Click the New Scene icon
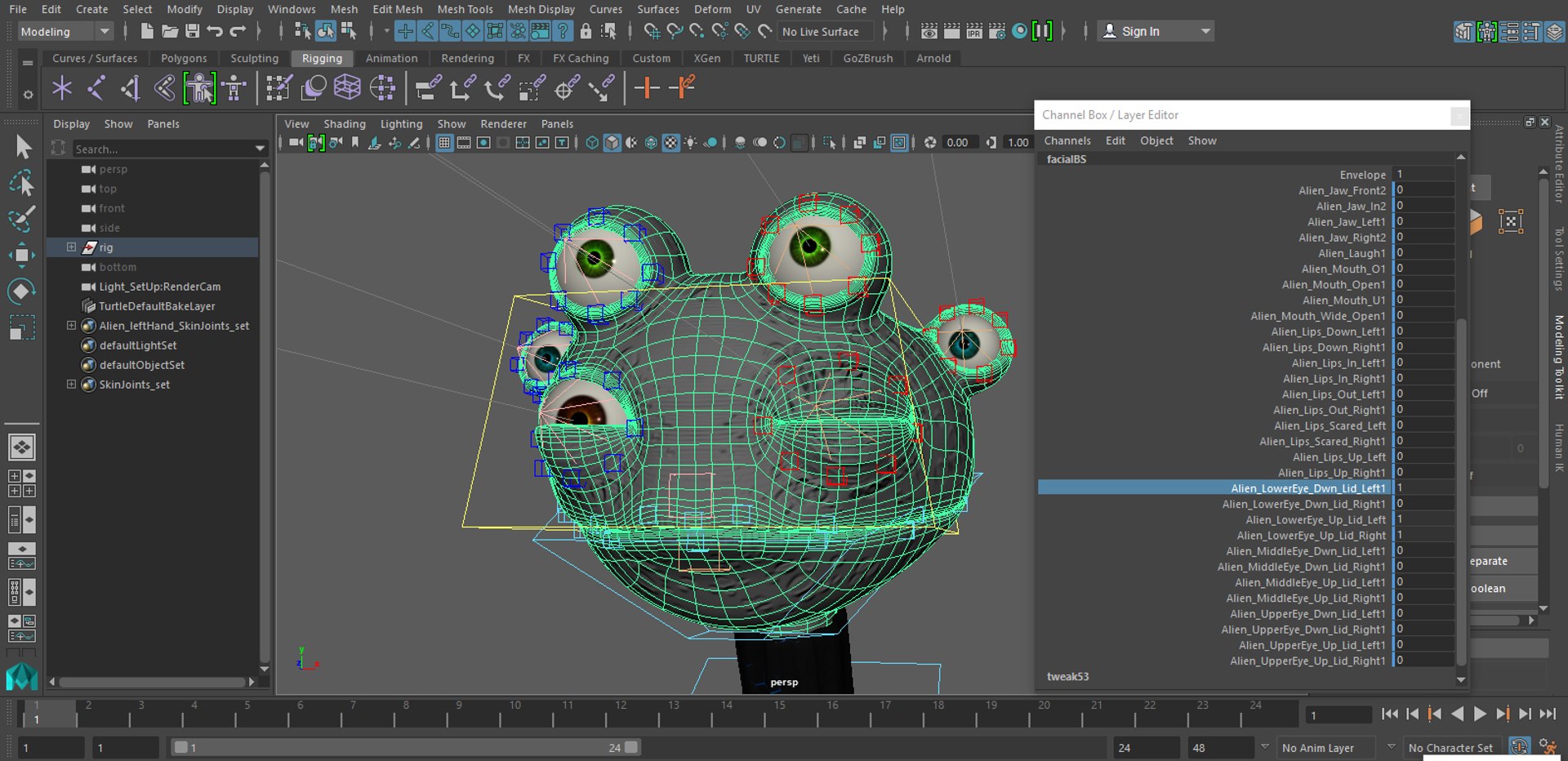This screenshot has height=761, width=1568. (146, 31)
